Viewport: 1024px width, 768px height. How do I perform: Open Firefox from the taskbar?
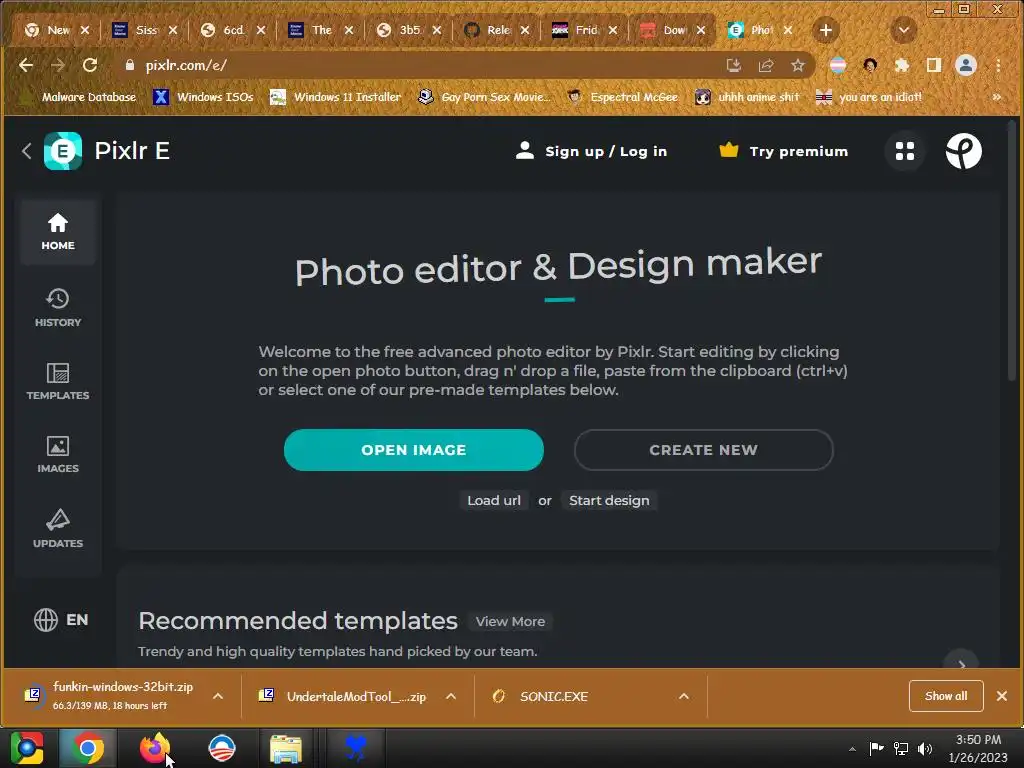155,748
